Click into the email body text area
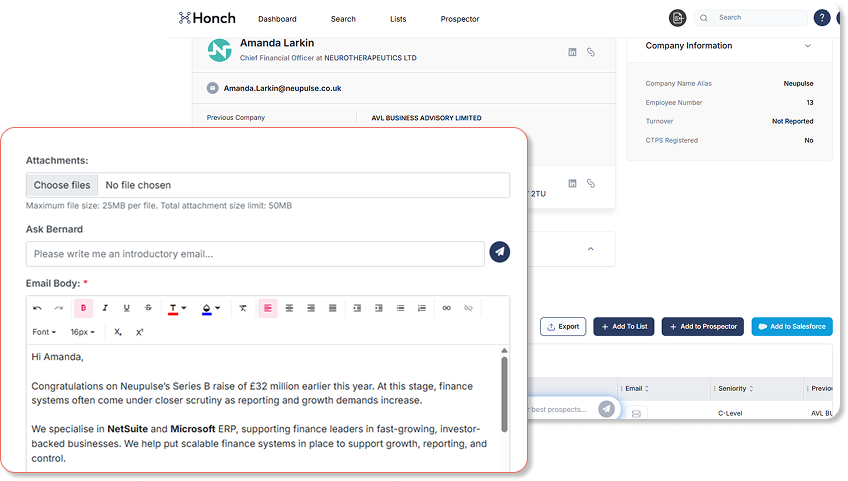Viewport: 848px width, 481px height. 263,407
